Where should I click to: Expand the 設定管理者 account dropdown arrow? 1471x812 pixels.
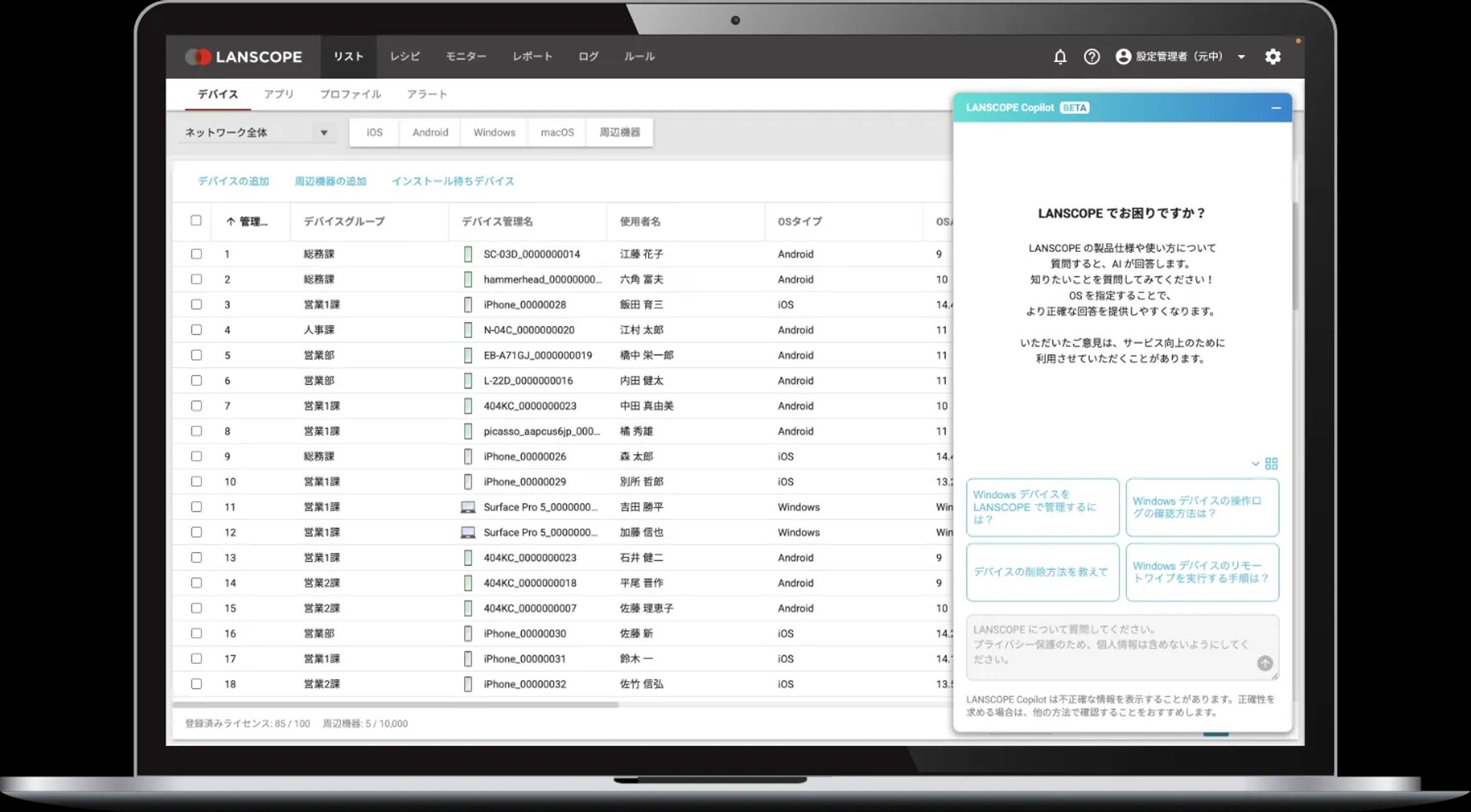(1241, 57)
